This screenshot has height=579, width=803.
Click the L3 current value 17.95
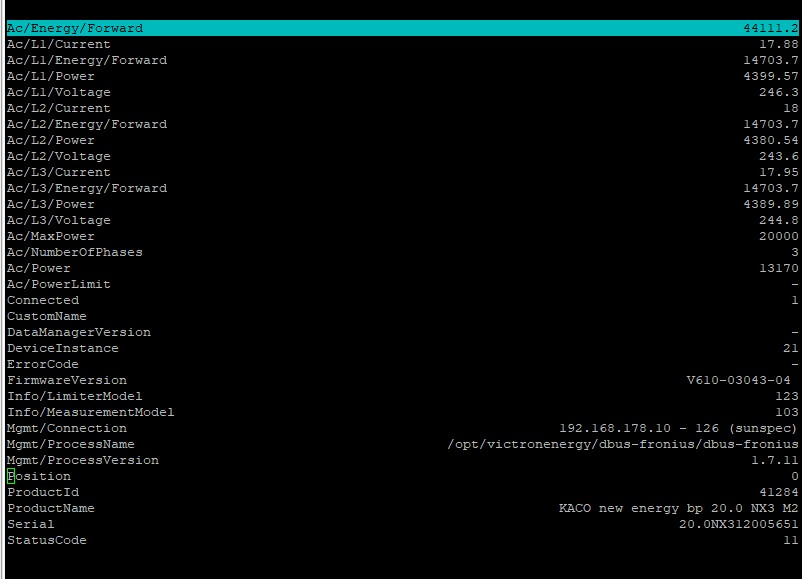tap(778, 172)
